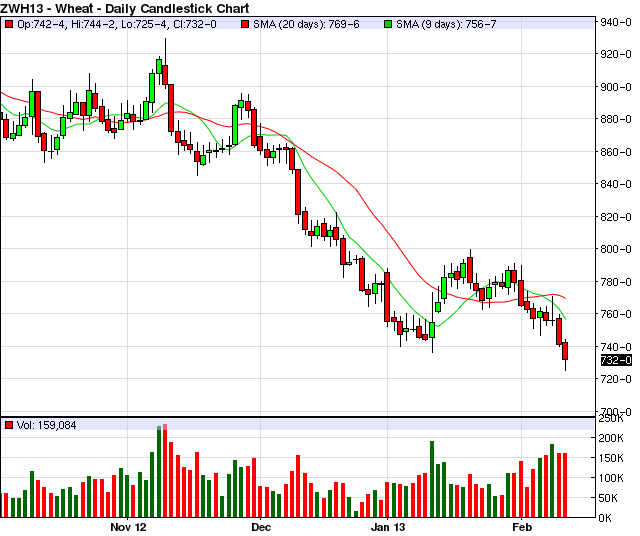Click the Jan 13 date axis label
640x536 pixels.
[x=388, y=527]
